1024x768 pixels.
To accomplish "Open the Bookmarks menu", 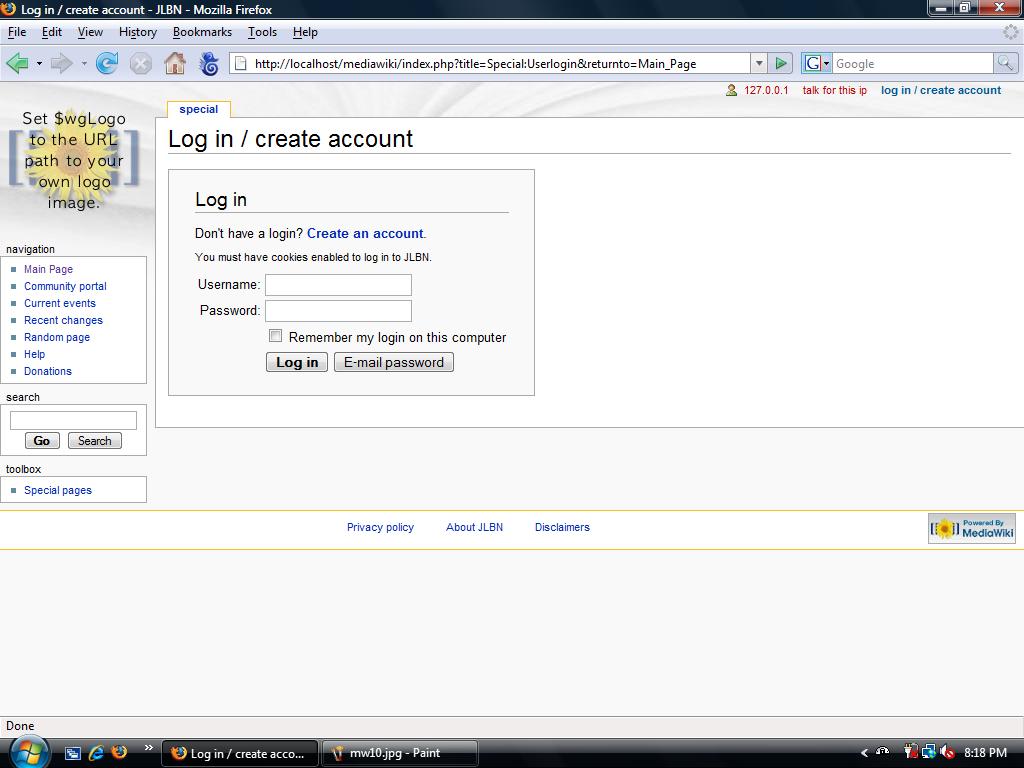I will tap(202, 32).
